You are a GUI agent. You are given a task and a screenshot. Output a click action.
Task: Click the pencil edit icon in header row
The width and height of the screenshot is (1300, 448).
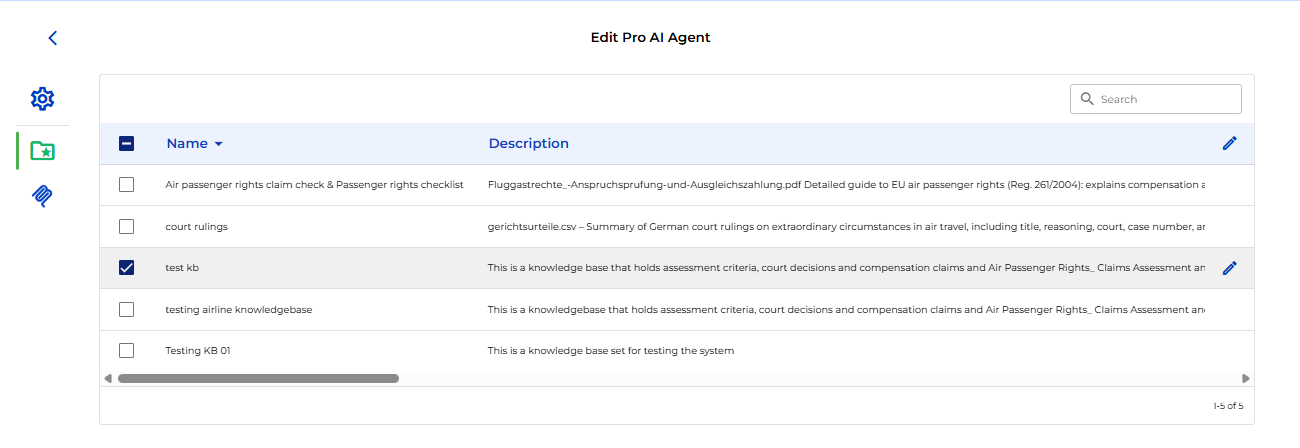(1229, 143)
